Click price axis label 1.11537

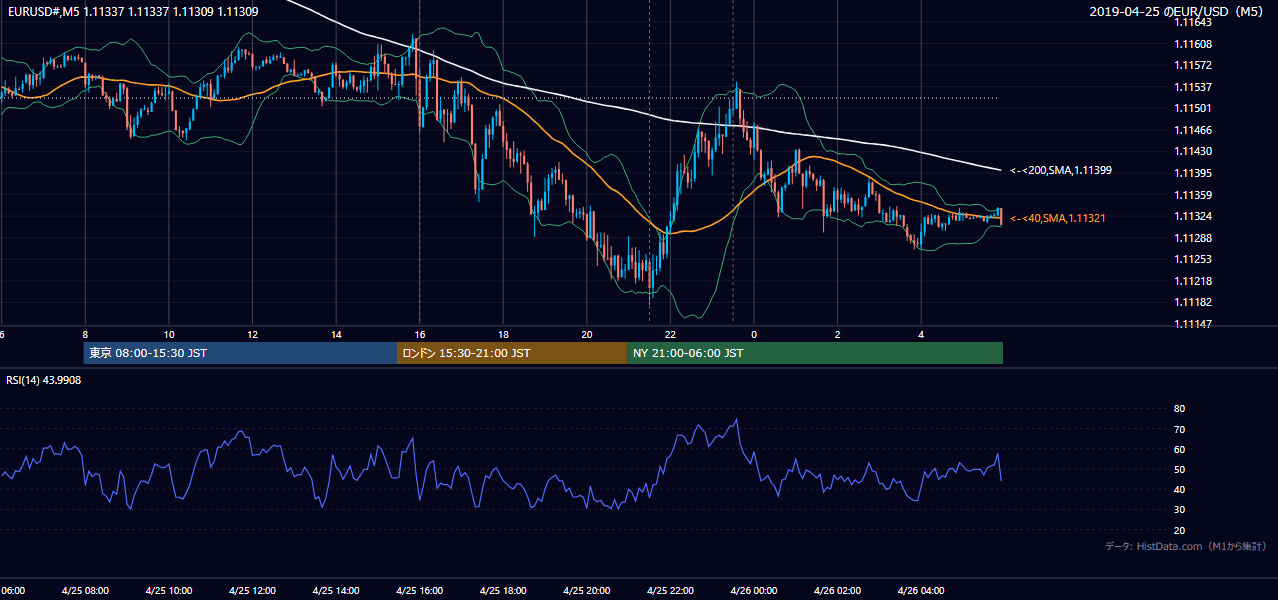1193,87
